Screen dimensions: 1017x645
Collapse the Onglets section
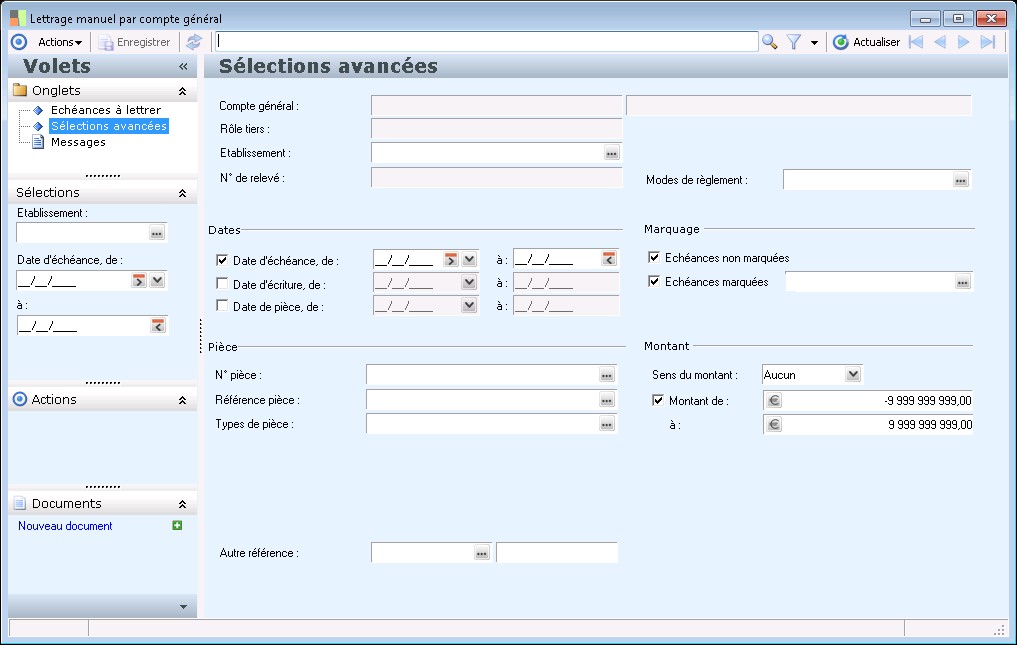click(x=182, y=91)
